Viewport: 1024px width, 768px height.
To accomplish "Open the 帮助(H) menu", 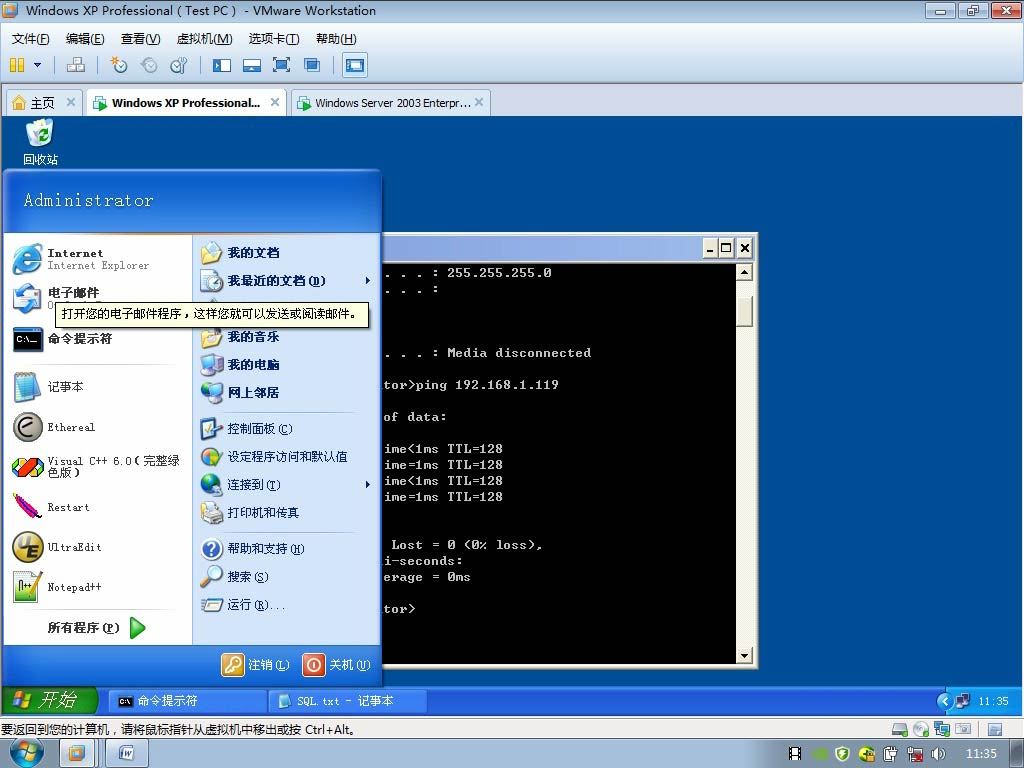I will coord(336,39).
